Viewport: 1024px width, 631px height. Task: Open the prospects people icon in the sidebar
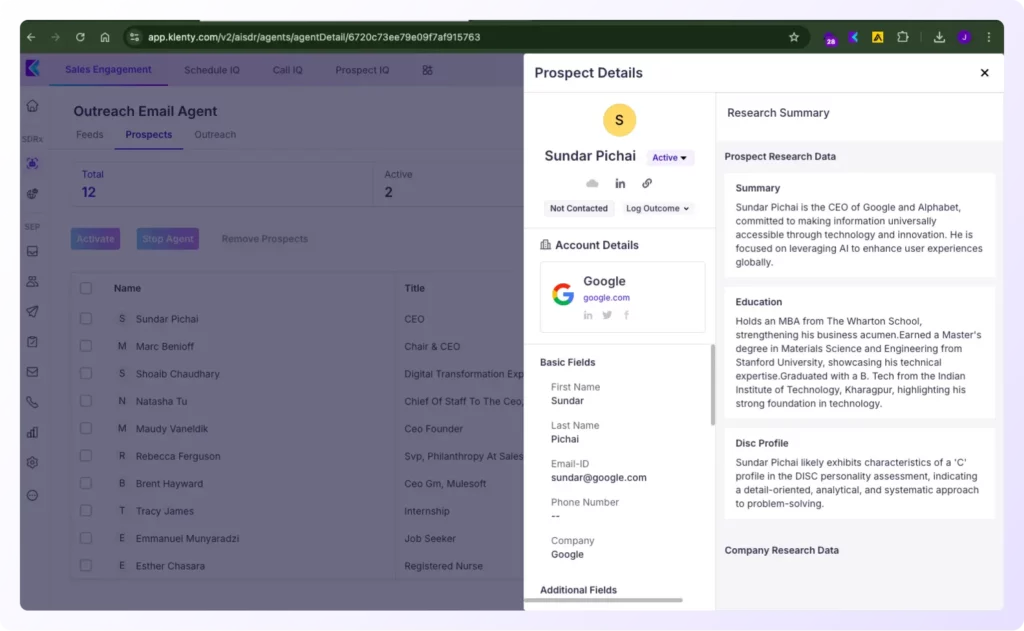33,282
